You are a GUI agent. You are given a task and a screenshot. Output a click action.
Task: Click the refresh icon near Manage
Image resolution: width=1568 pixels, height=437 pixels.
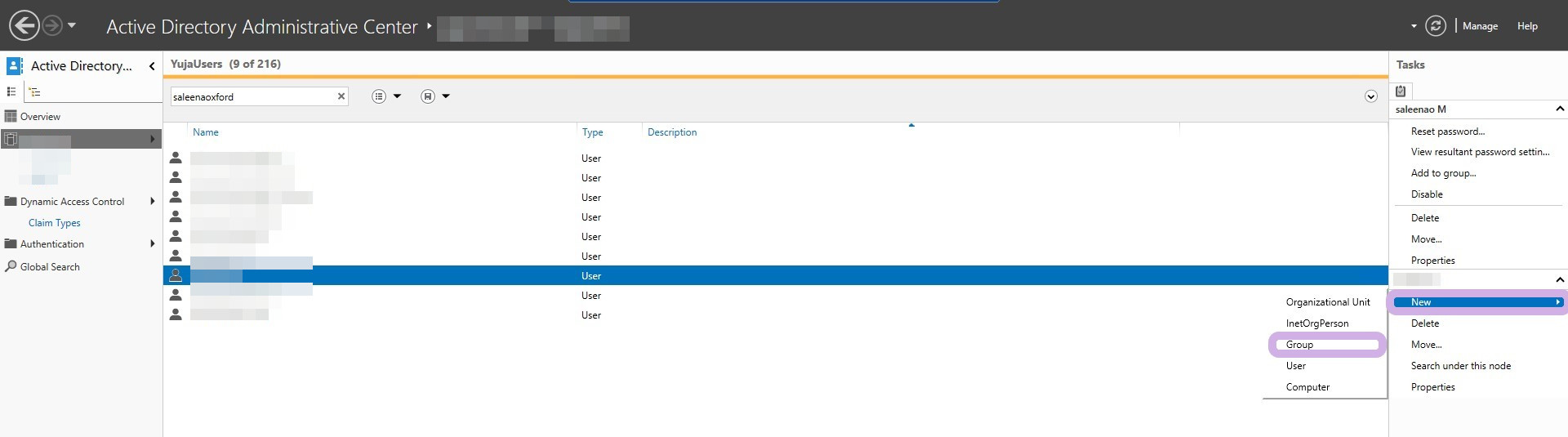tap(1436, 26)
